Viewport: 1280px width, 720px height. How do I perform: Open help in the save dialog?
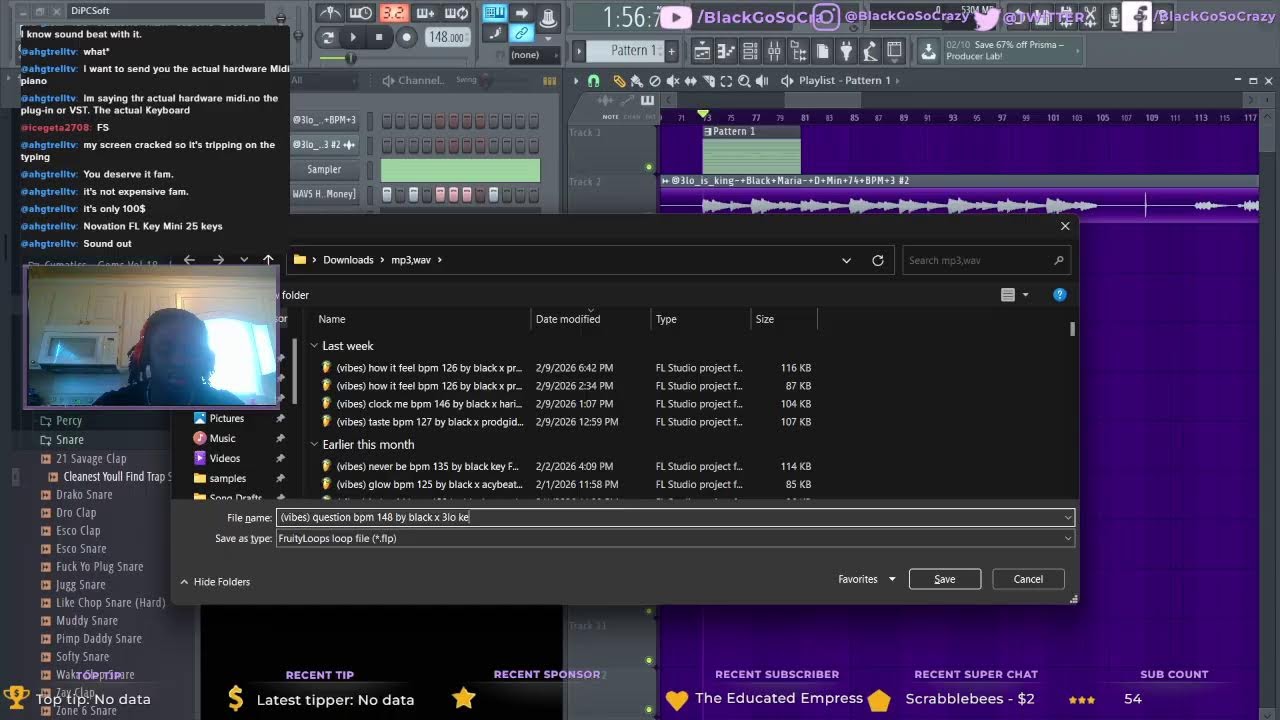click(1060, 295)
